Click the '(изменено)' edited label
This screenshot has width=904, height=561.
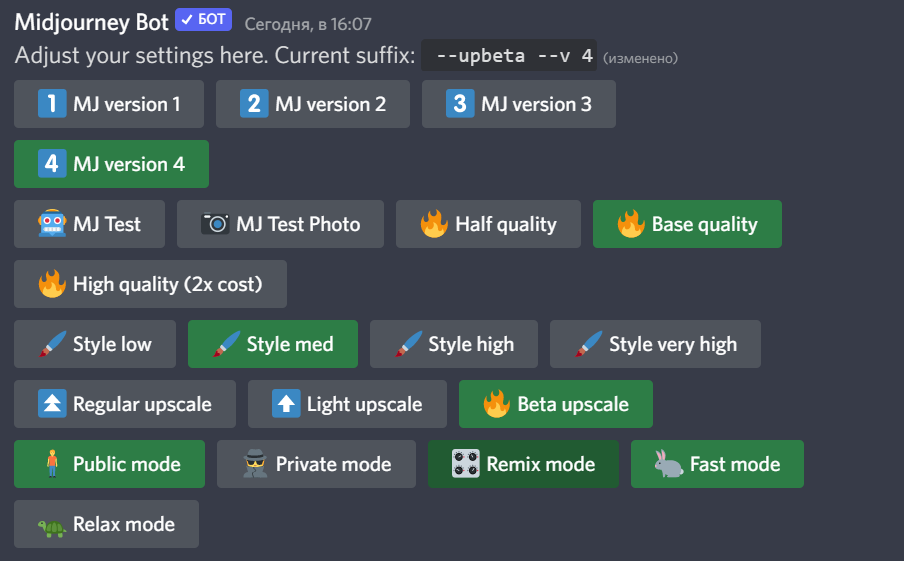pos(640,58)
